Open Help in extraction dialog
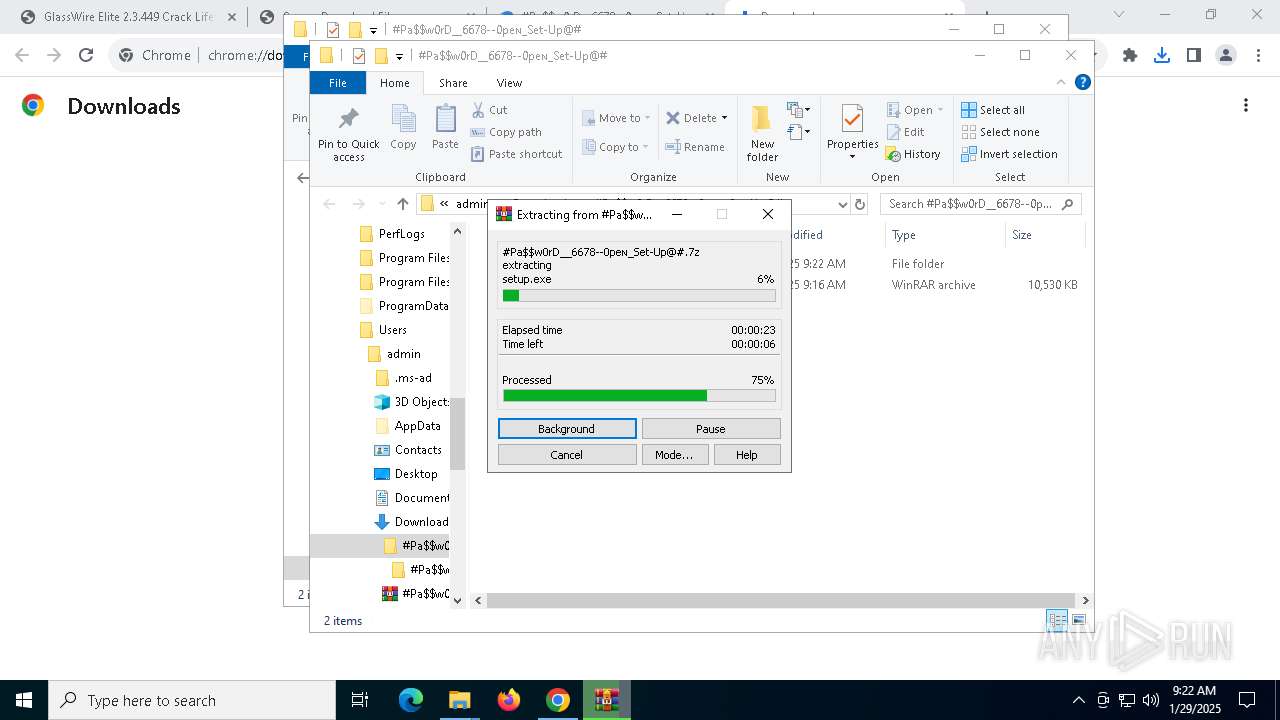The image size is (1280, 720). click(747, 454)
